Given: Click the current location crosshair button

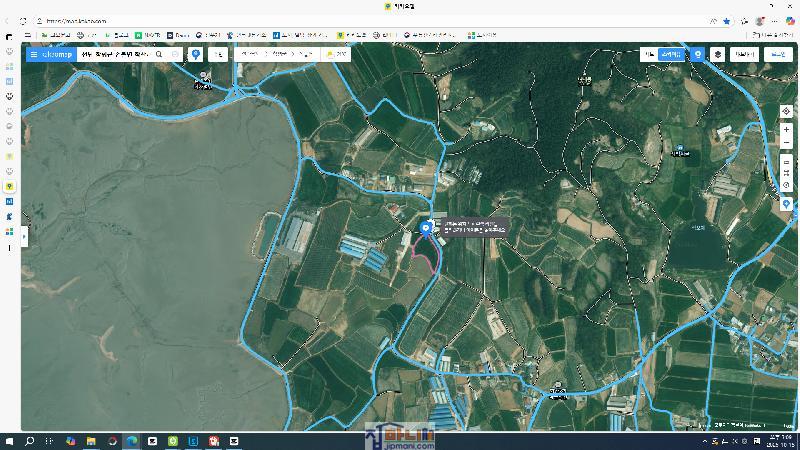Looking at the screenshot, I should 786,111.
